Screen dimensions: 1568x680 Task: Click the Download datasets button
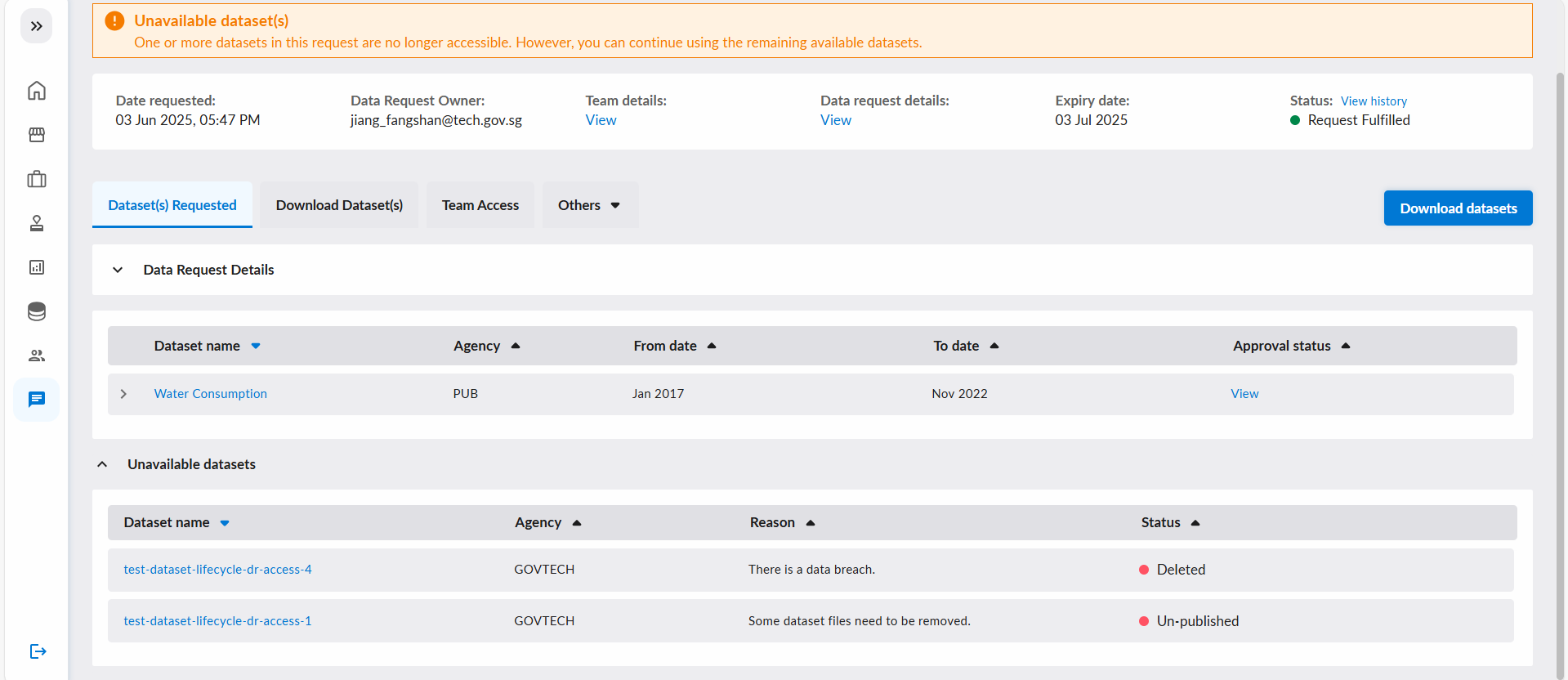click(x=1459, y=208)
